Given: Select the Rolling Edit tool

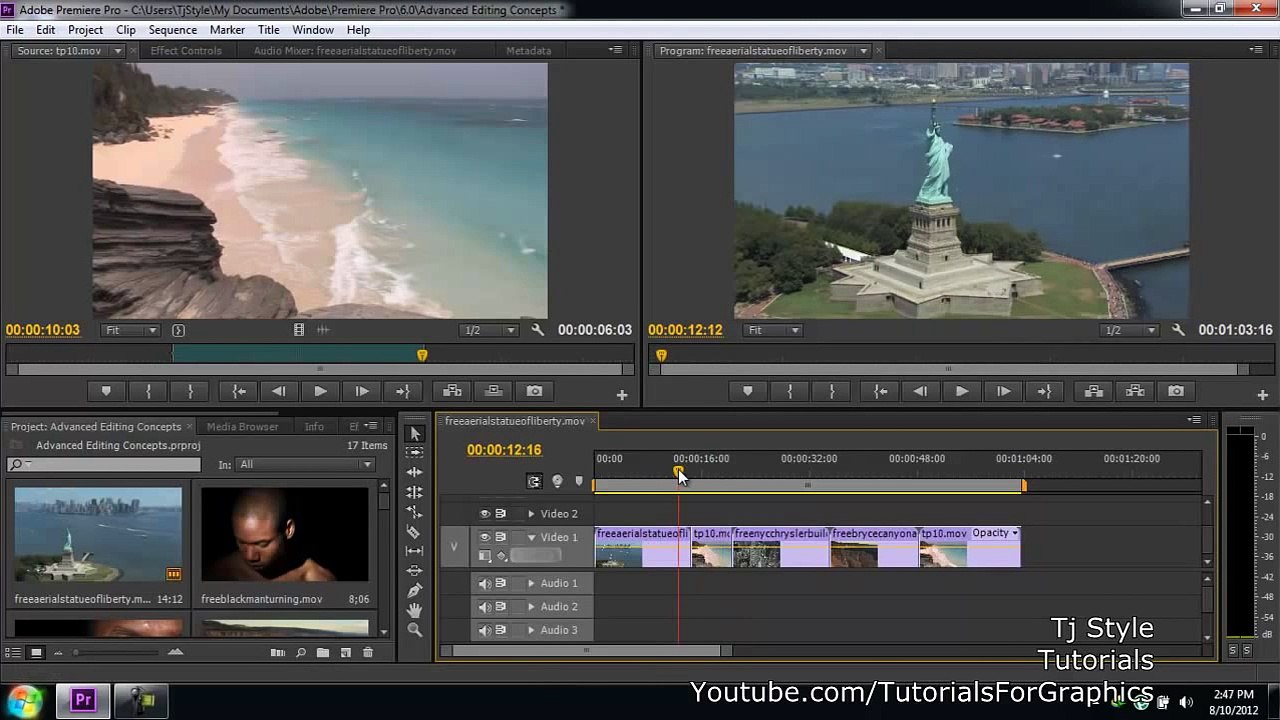Looking at the screenshot, I should [415, 492].
